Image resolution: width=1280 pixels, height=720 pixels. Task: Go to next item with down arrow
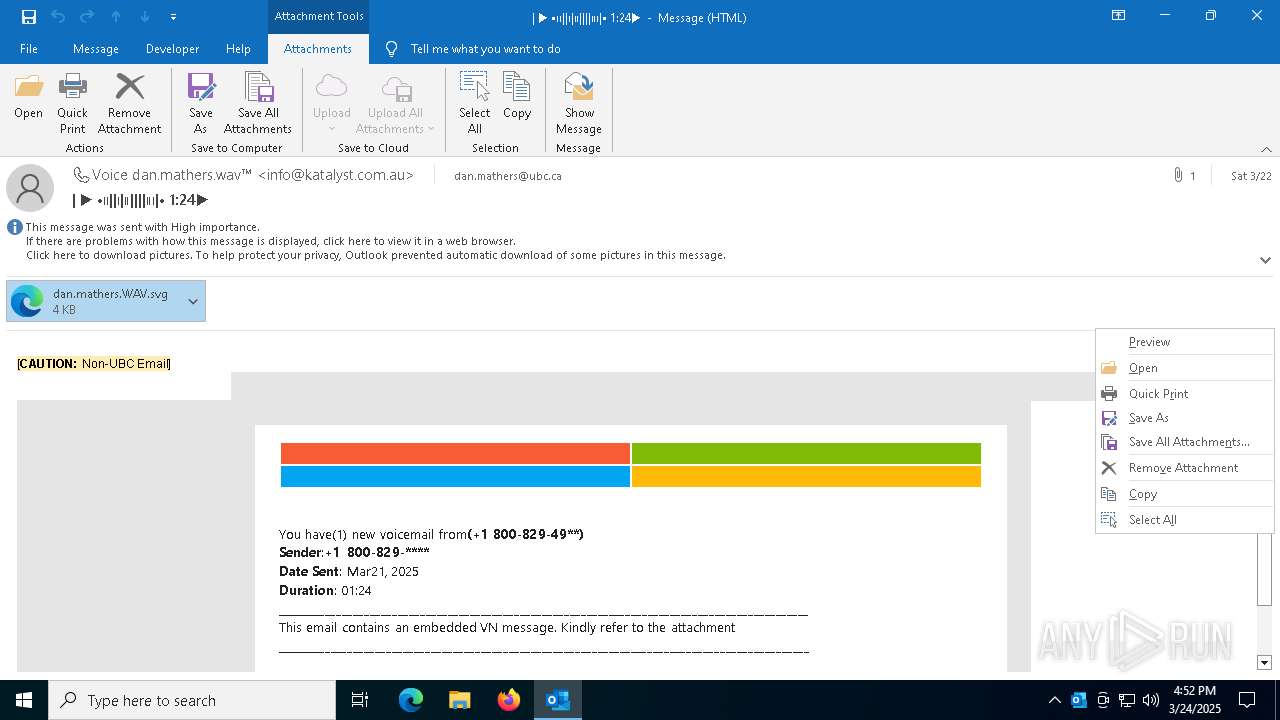pos(145,16)
